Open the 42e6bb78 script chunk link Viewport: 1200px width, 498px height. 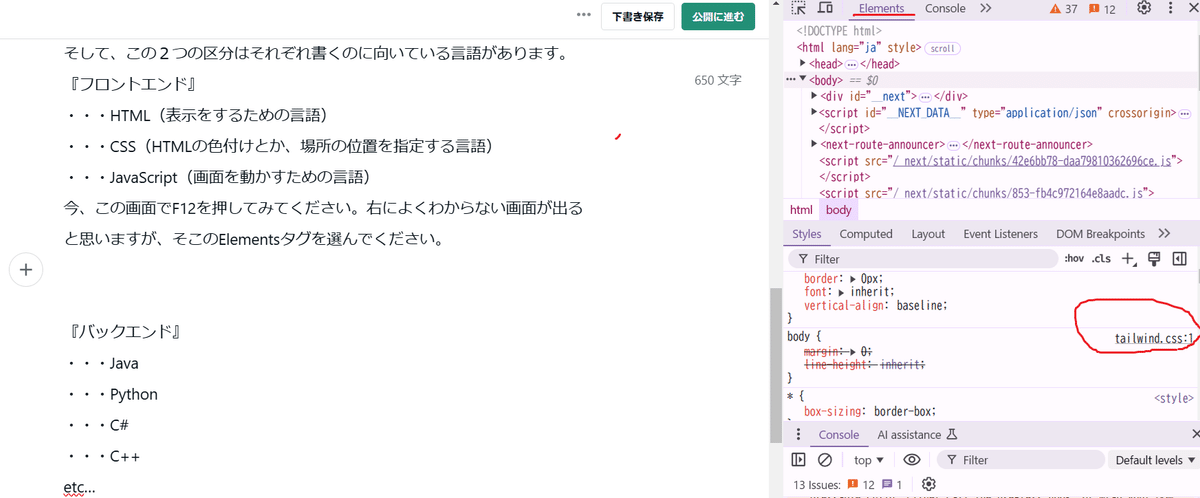pyautogui.click(x=1034, y=161)
